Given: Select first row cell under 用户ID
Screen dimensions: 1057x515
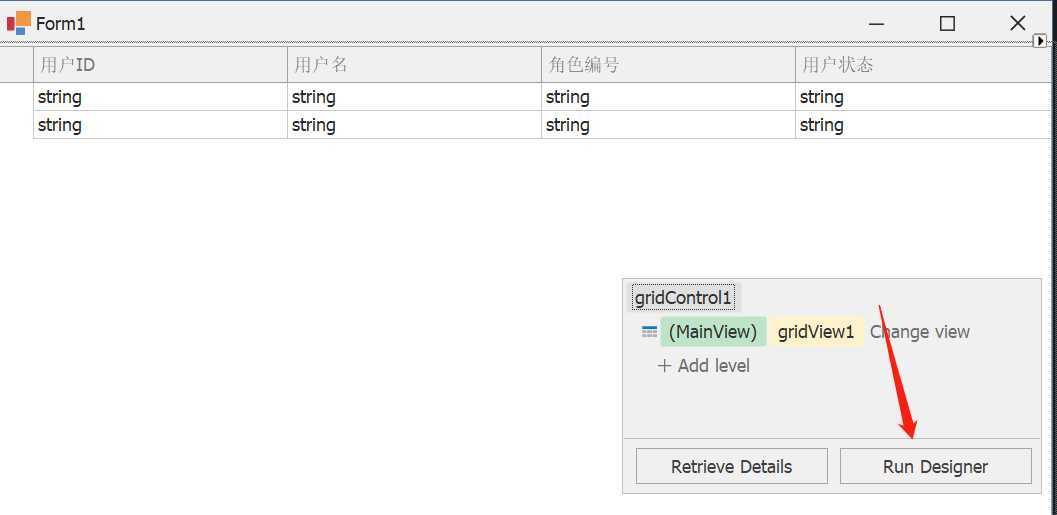Looking at the screenshot, I should [x=160, y=97].
